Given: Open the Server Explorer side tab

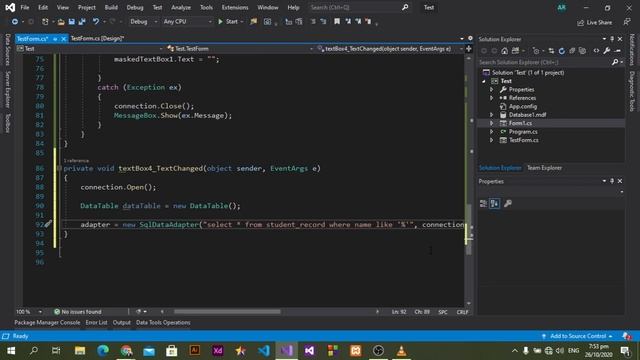Looking at the screenshot, I should tap(7, 89).
